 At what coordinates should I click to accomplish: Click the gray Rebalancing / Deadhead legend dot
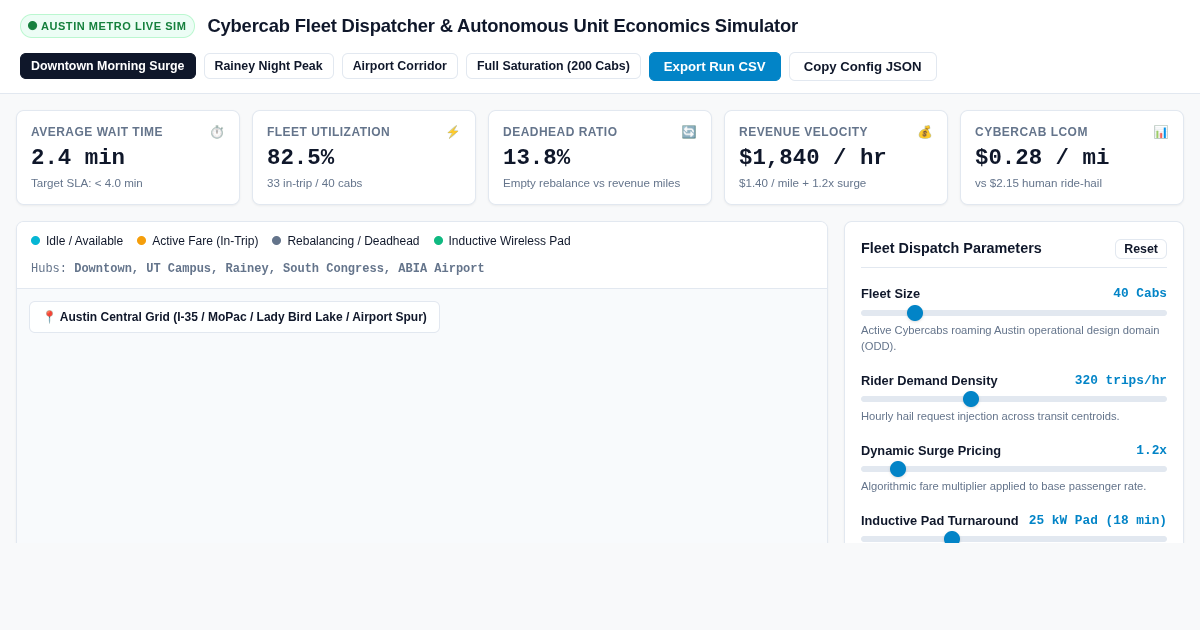[x=277, y=241]
